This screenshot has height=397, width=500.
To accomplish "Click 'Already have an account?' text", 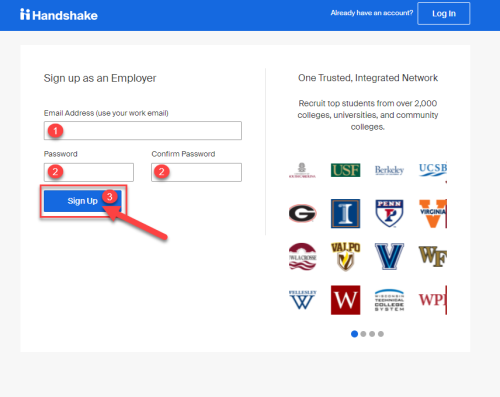I will [x=372, y=13].
